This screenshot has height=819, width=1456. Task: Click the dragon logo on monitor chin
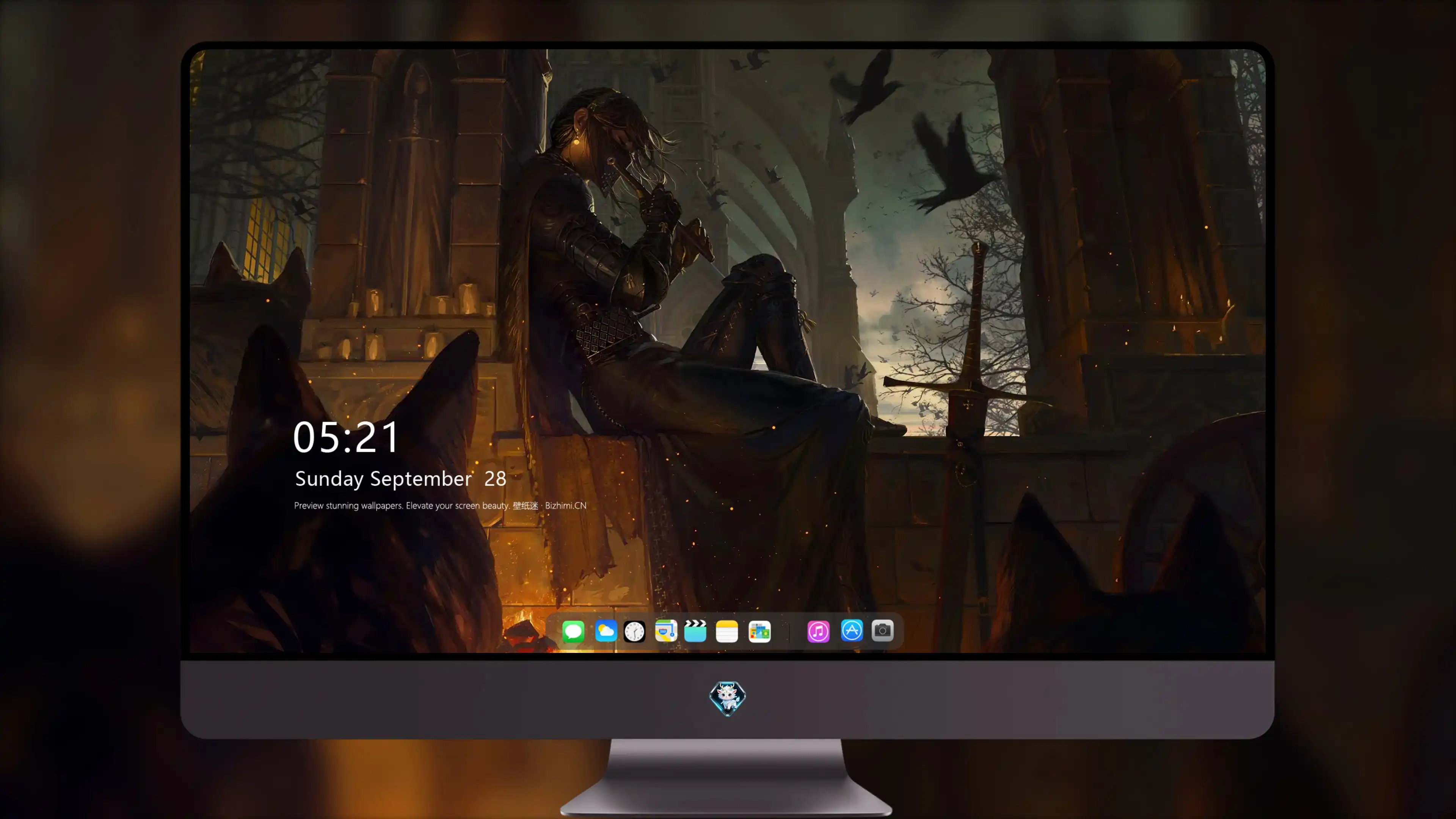click(728, 698)
